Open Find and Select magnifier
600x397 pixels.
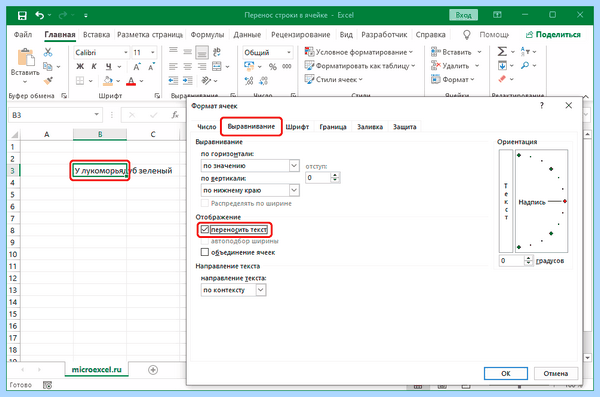(x=525, y=66)
